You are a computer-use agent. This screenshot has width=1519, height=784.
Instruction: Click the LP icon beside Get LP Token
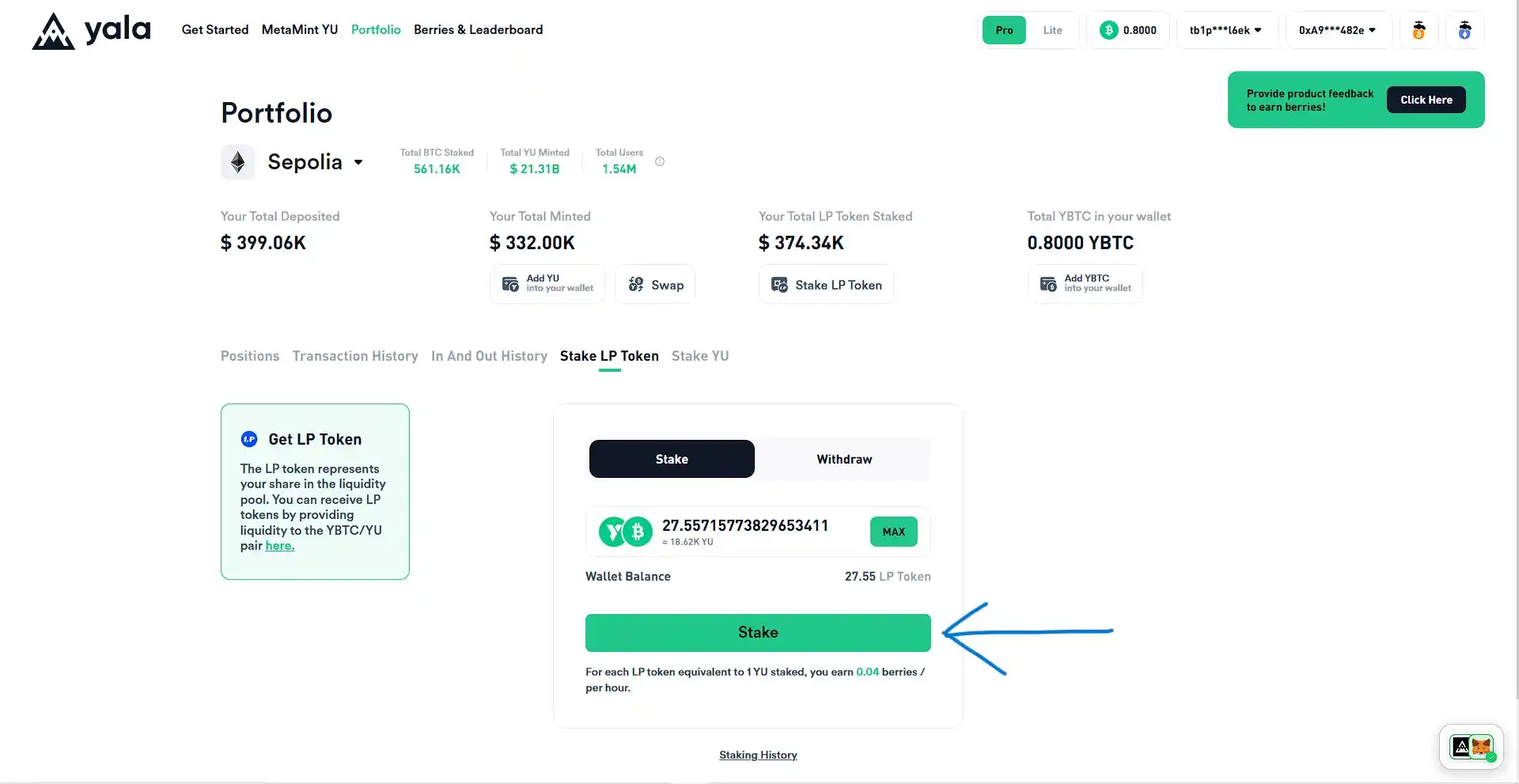pyautogui.click(x=249, y=439)
